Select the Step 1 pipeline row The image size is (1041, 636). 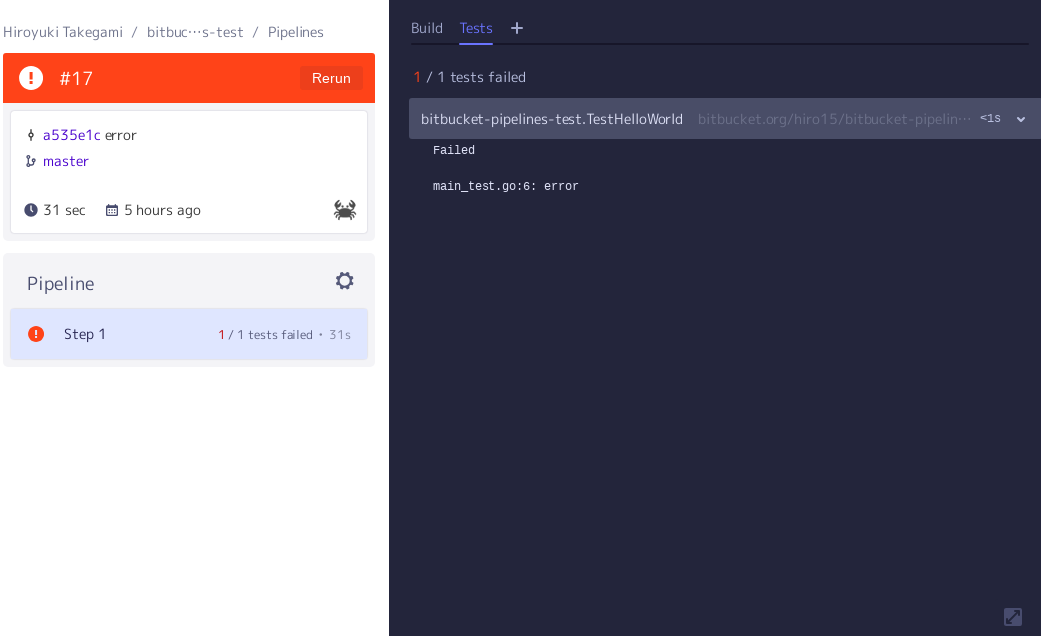pyautogui.click(x=189, y=334)
